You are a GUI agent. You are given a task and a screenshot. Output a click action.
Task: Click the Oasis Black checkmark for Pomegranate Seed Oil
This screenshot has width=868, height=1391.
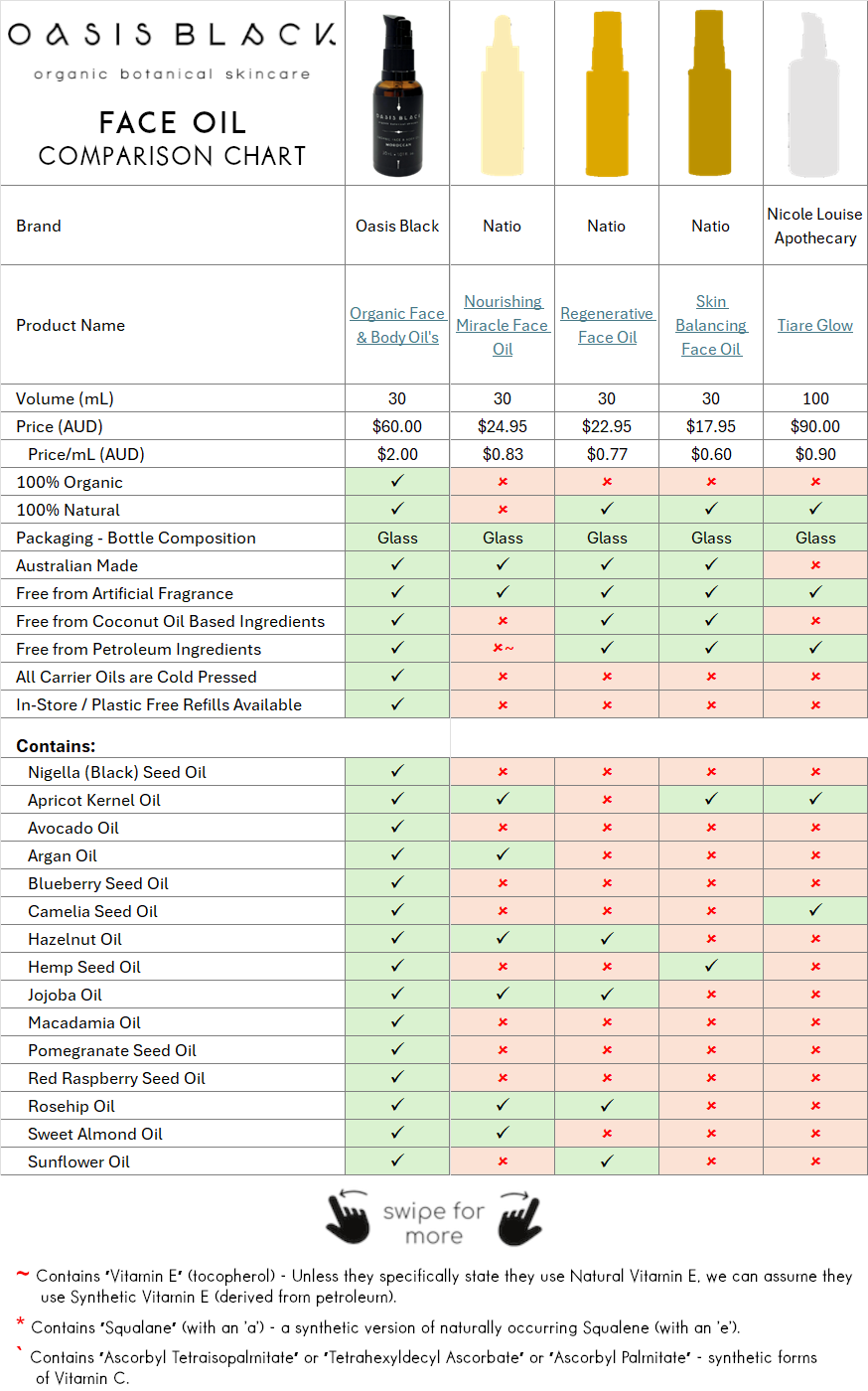397,1049
